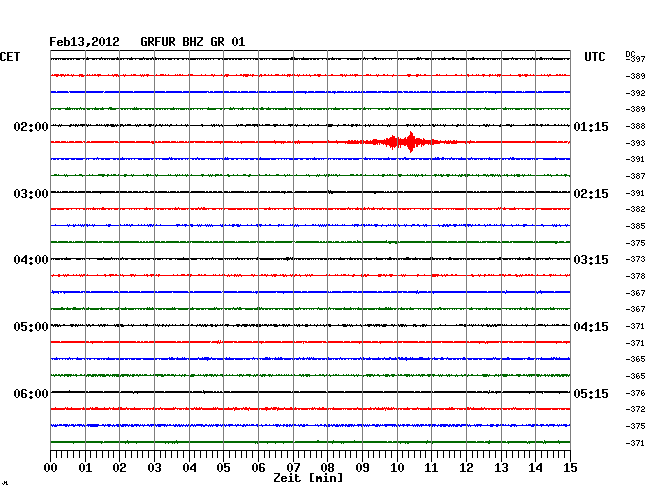
Task: Click minute tick label "04" on the time axis
Action: tap(189, 468)
